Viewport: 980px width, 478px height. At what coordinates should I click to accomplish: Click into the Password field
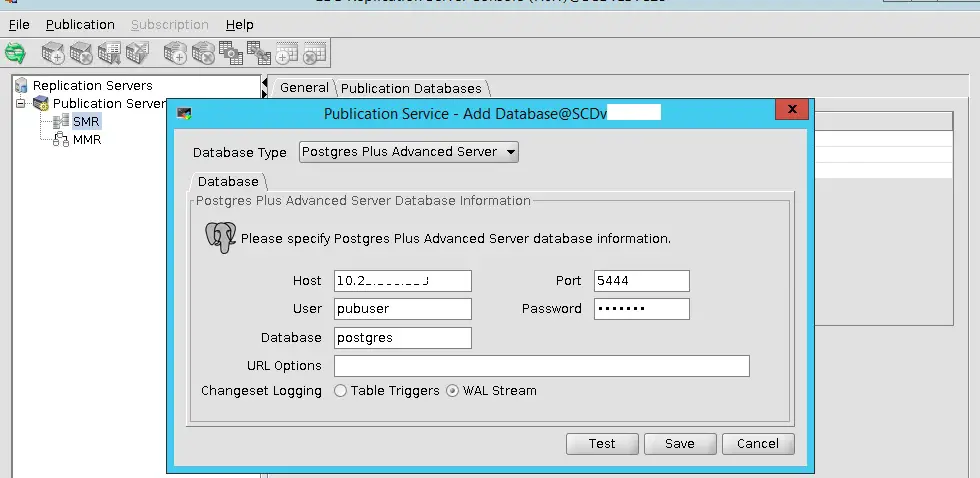(641, 309)
